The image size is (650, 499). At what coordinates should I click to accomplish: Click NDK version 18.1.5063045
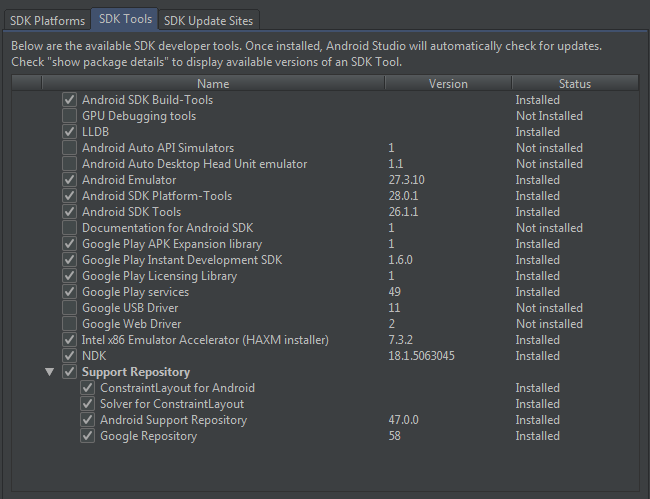pyautogui.click(x=421, y=356)
